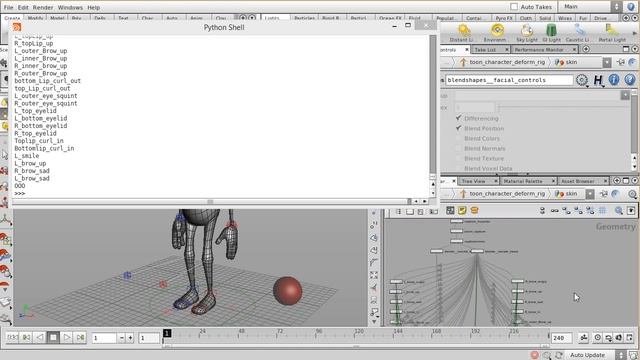The width and height of the screenshot is (640, 360).
Task: Jump to the last frame button
Action: pyautogui.click(x=80, y=337)
